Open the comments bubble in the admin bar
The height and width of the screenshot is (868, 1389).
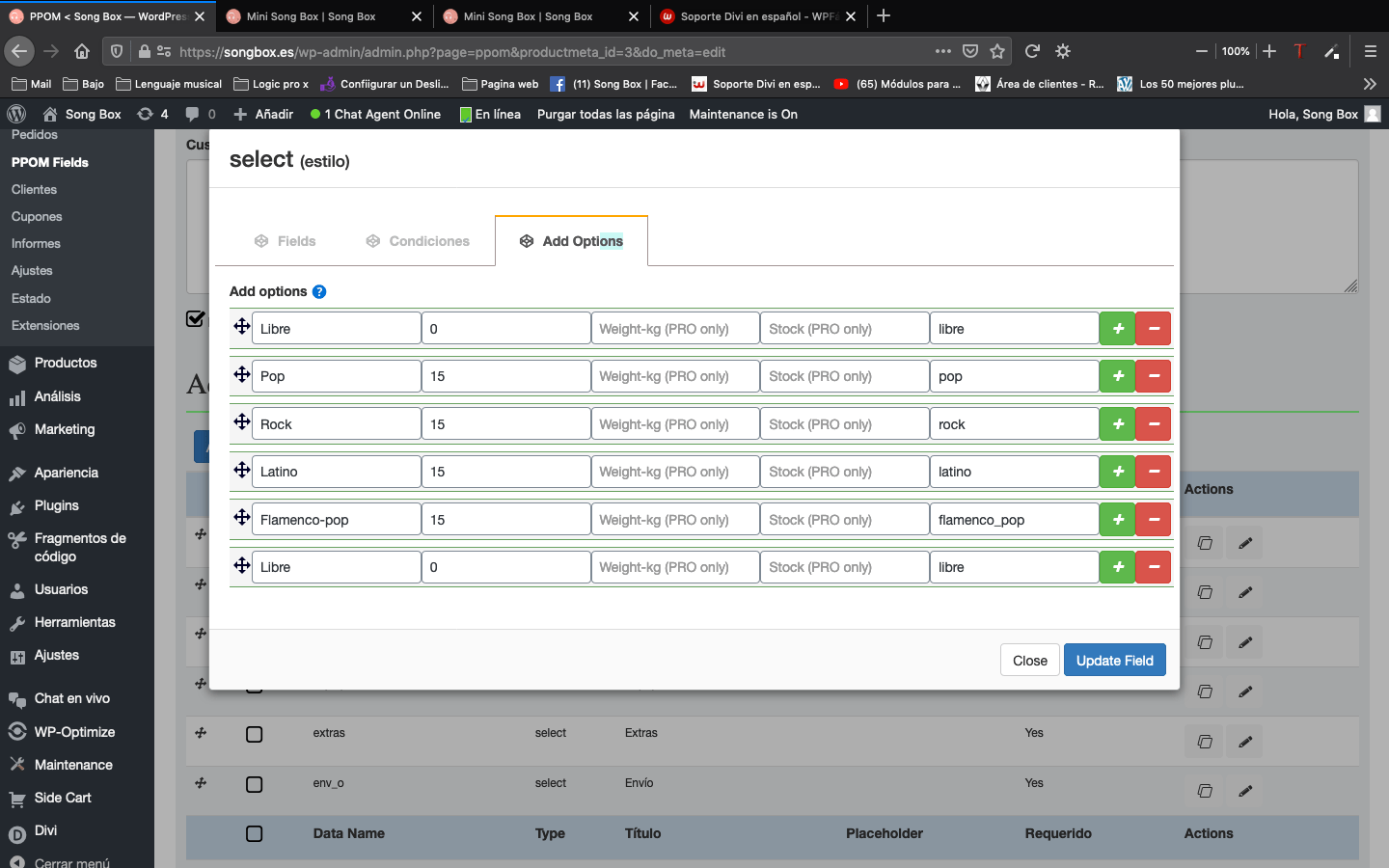click(x=200, y=114)
